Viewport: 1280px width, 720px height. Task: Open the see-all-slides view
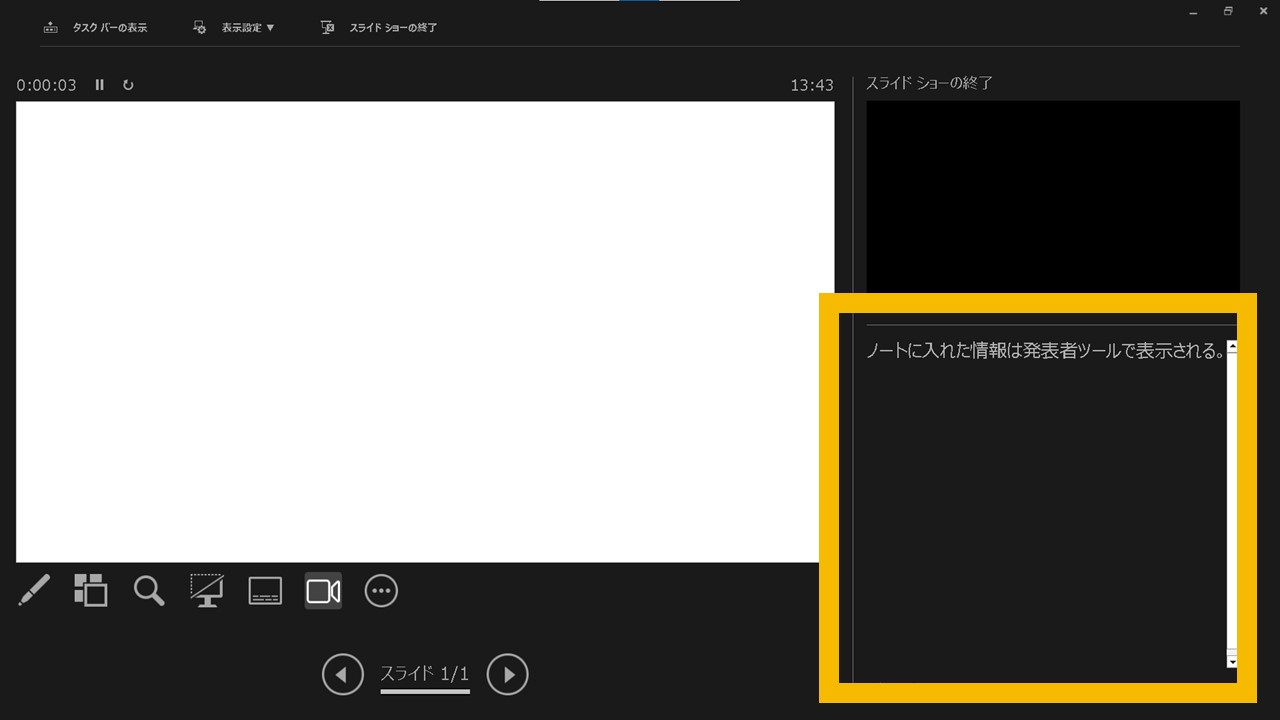90,590
